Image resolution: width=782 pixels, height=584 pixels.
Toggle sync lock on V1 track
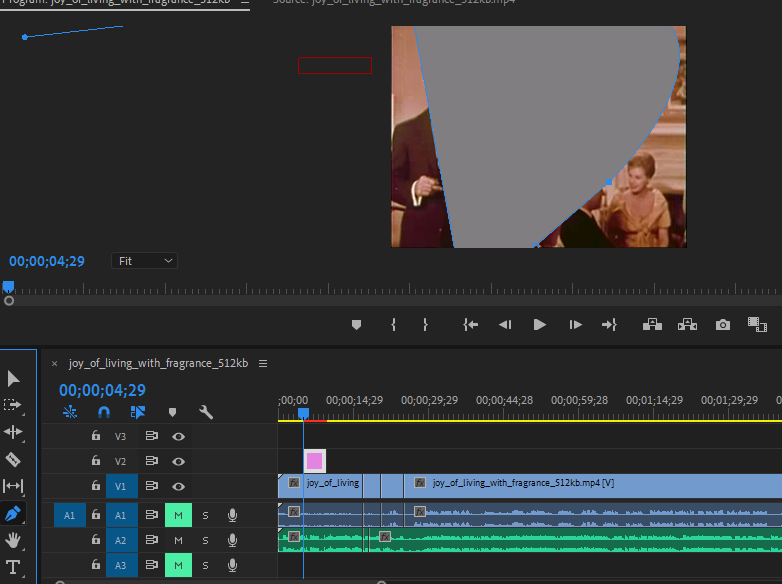152,486
